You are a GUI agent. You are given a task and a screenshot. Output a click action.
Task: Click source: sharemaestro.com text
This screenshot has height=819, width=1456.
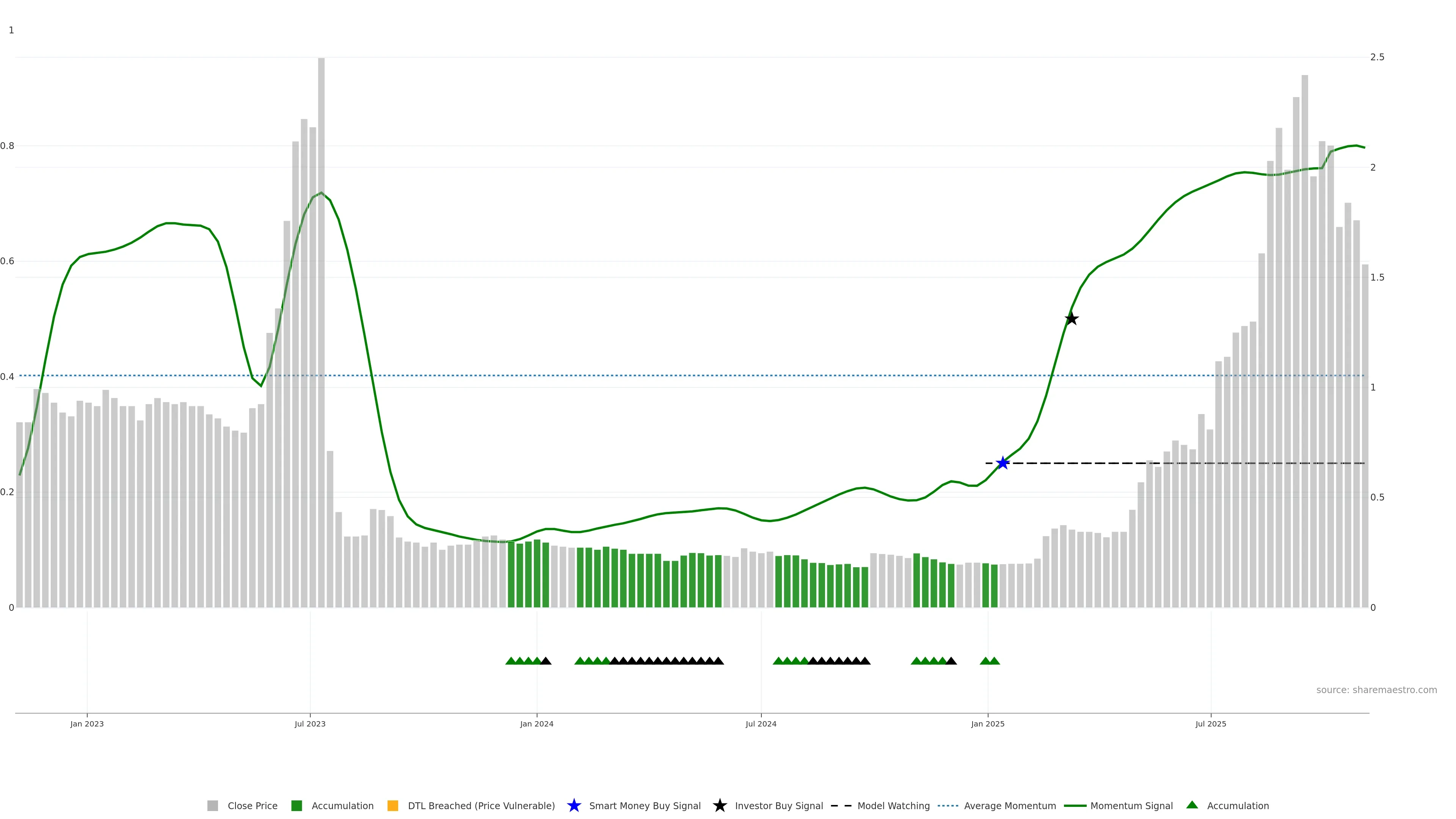pyautogui.click(x=1376, y=690)
